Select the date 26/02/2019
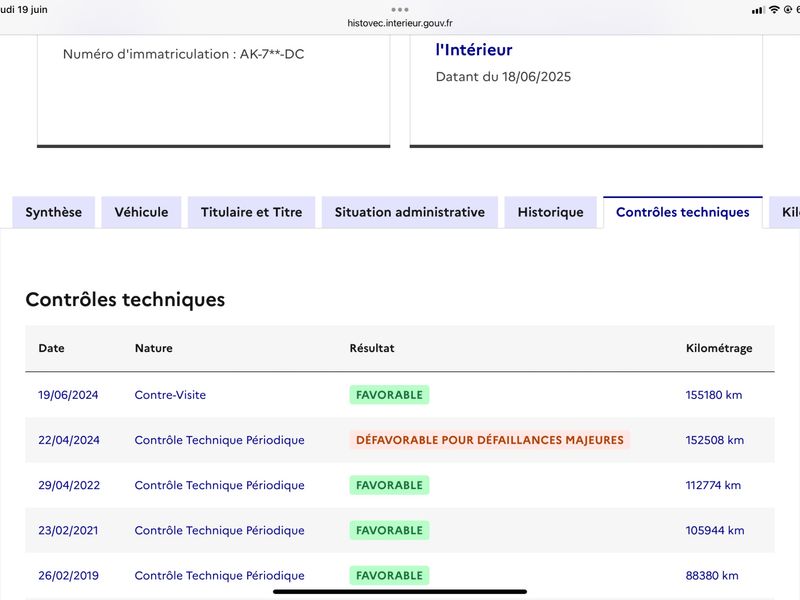This screenshot has width=800, height=600. tap(68, 576)
